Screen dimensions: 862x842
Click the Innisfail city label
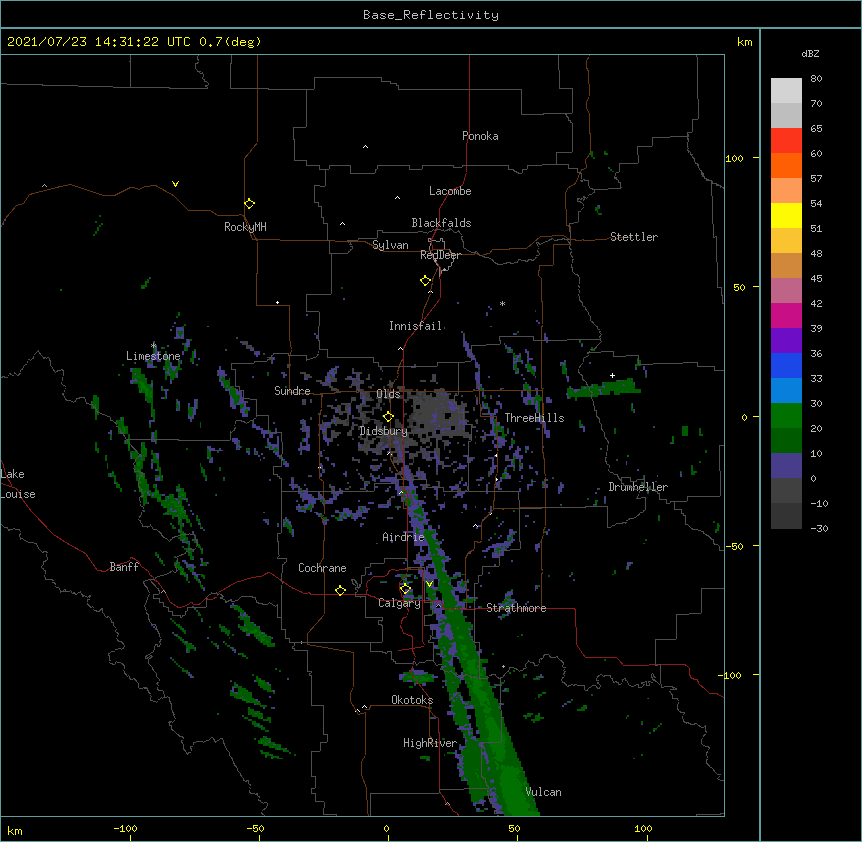[x=415, y=326]
